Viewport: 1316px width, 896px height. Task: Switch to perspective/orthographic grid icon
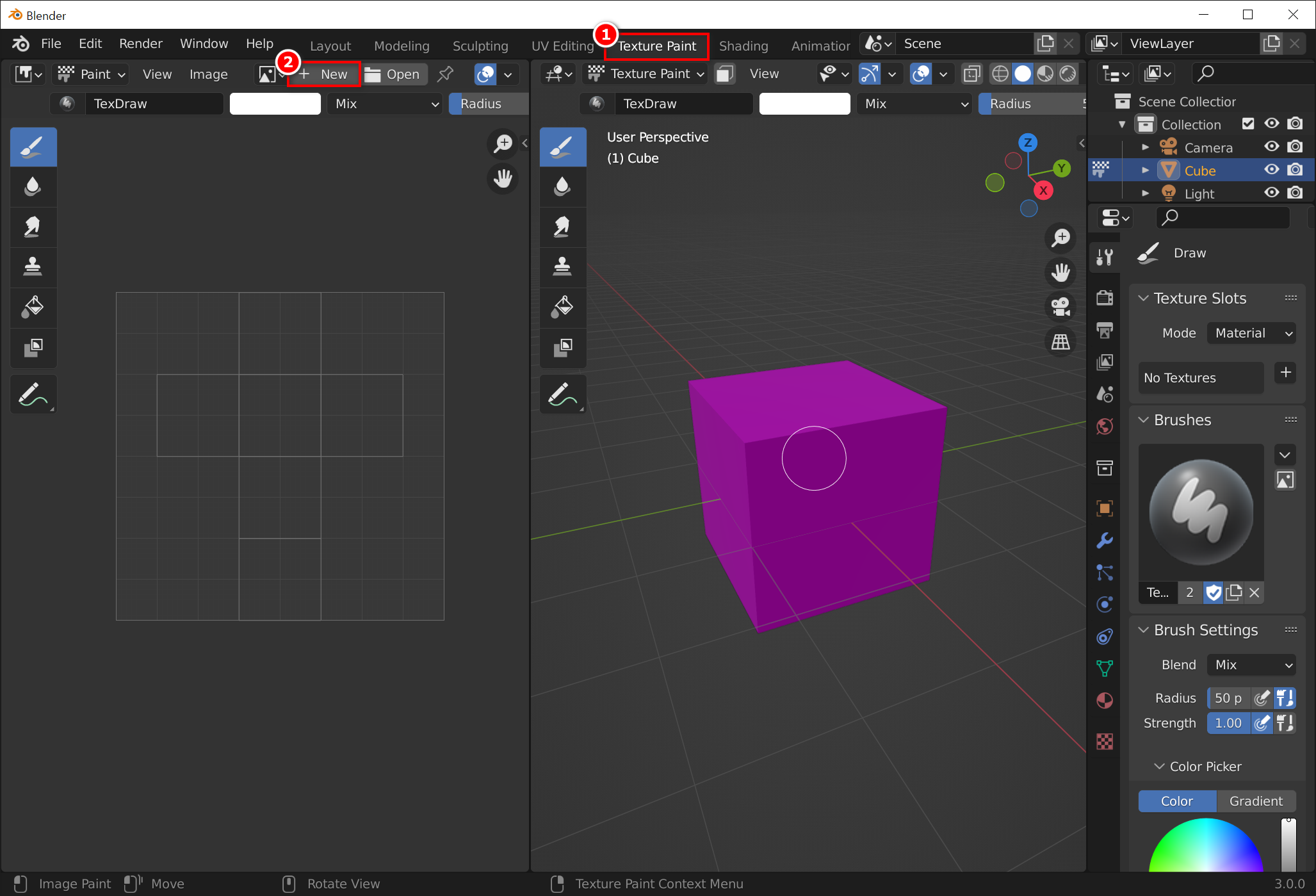(1060, 341)
